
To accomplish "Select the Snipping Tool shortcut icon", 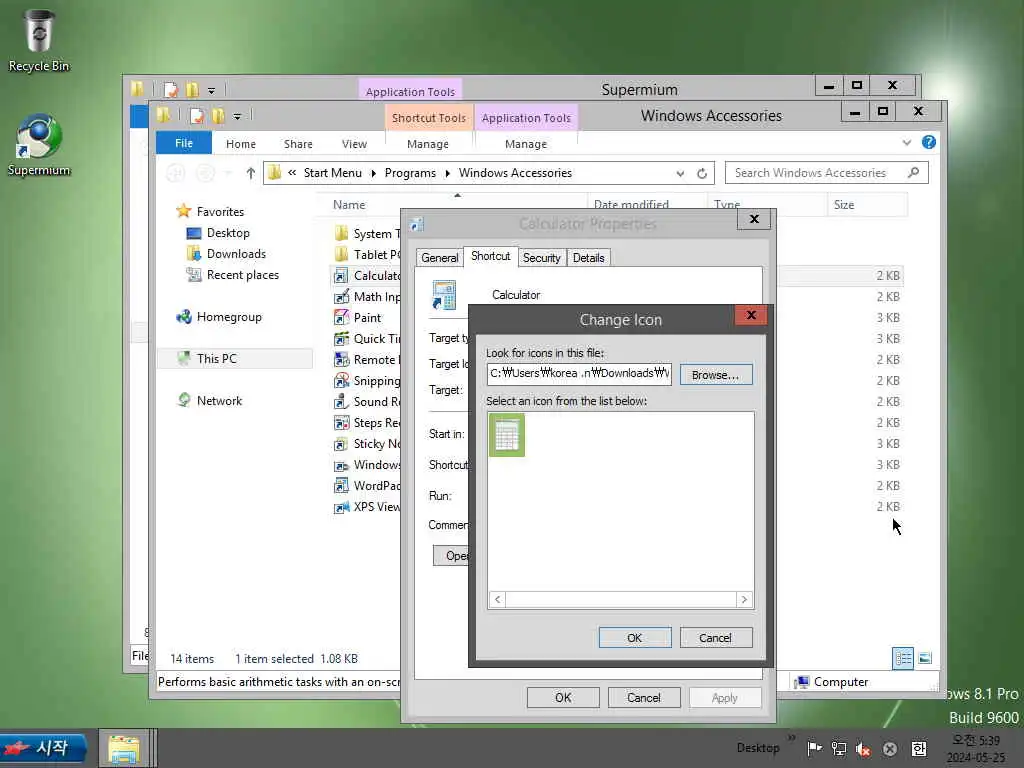I will (x=342, y=380).
